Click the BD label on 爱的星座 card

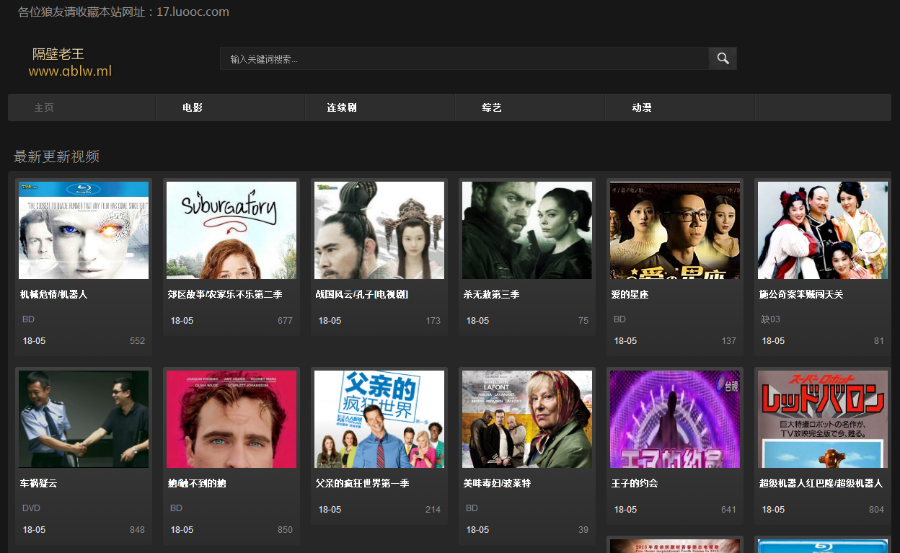tap(619, 319)
